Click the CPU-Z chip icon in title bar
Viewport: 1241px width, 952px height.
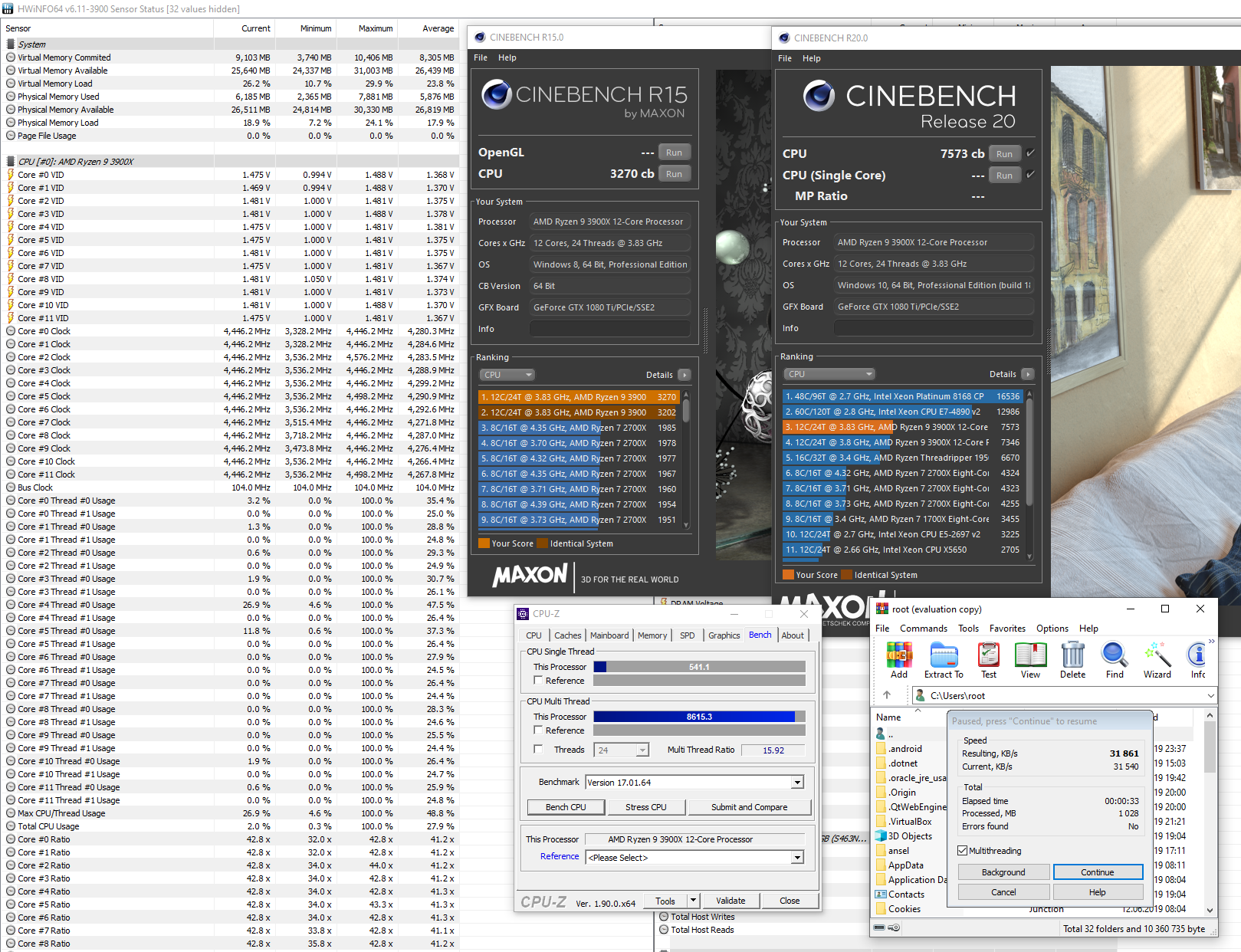tap(523, 613)
